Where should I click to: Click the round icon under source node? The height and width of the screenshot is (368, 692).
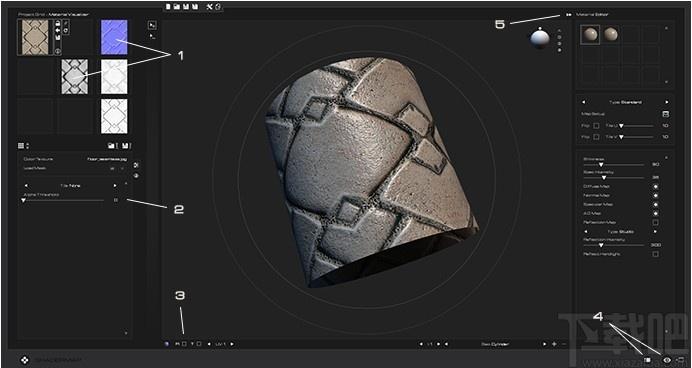(58, 51)
